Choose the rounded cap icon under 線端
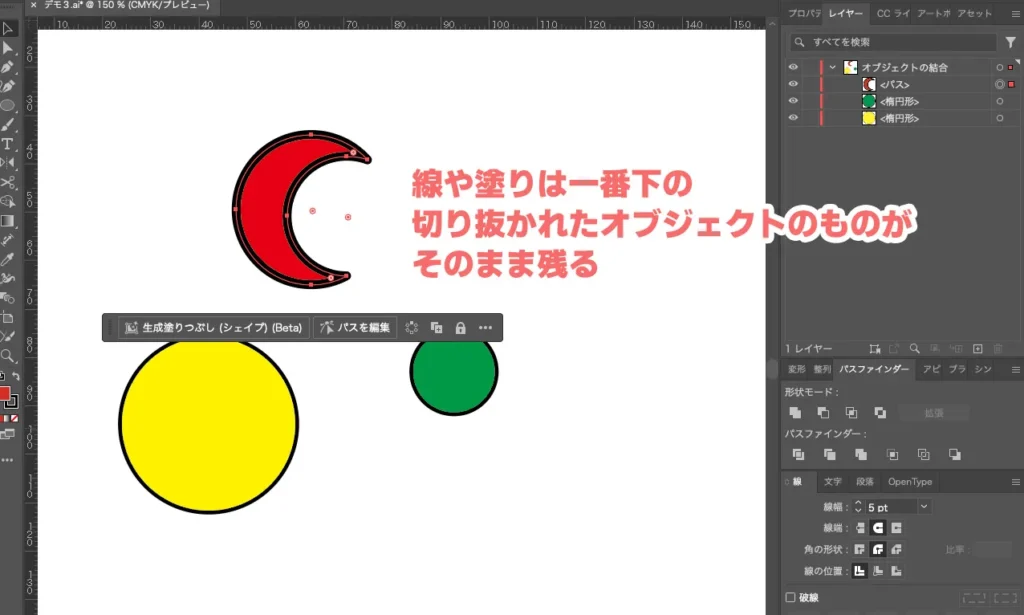The width and height of the screenshot is (1024, 615). coord(878,527)
